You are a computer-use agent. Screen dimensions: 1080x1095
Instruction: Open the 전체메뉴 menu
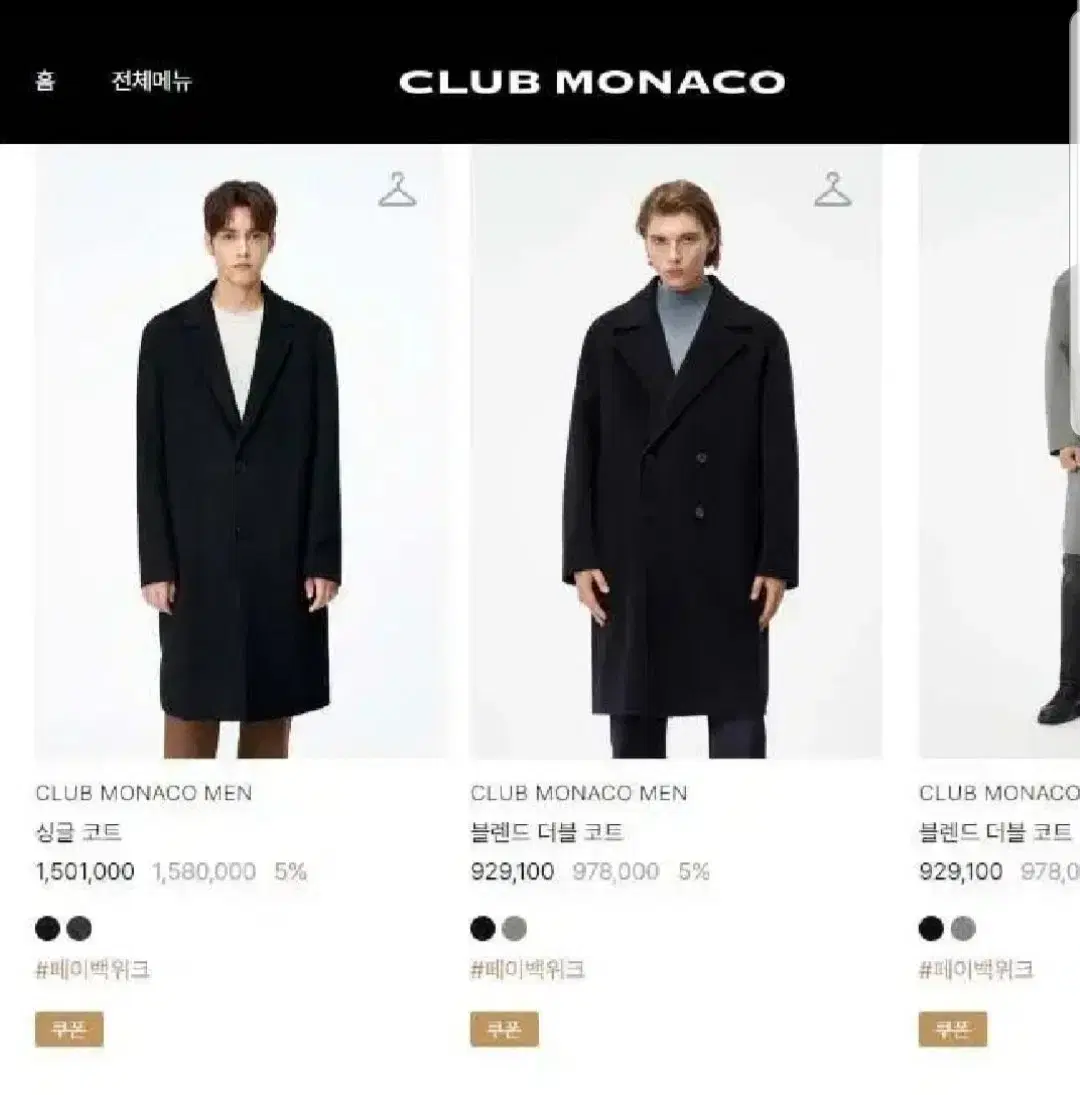pos(151,82)
